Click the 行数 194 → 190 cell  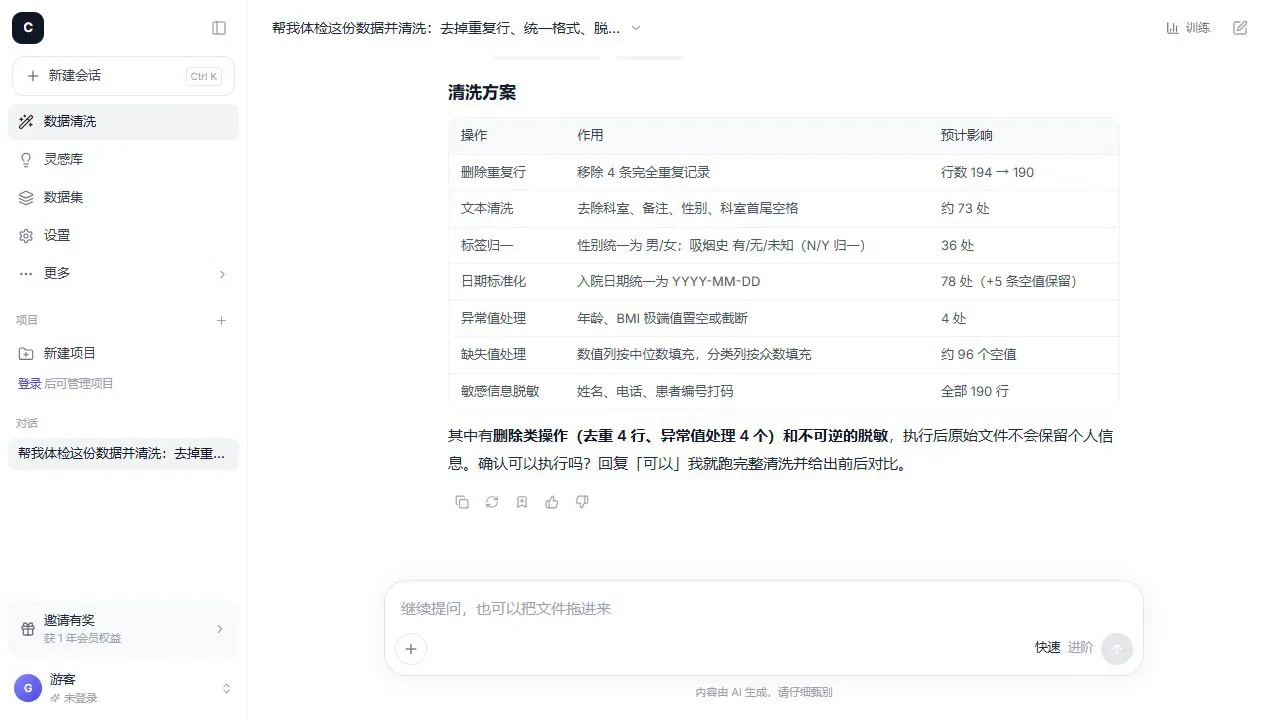pyautogui.click(x=1023, y=173)
